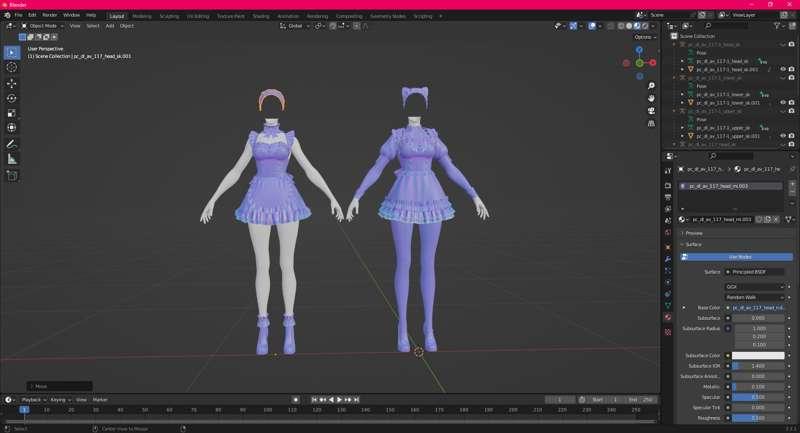800x433 pixels.
Task: Open the Object Data properties tab
Action: (668, 305)
